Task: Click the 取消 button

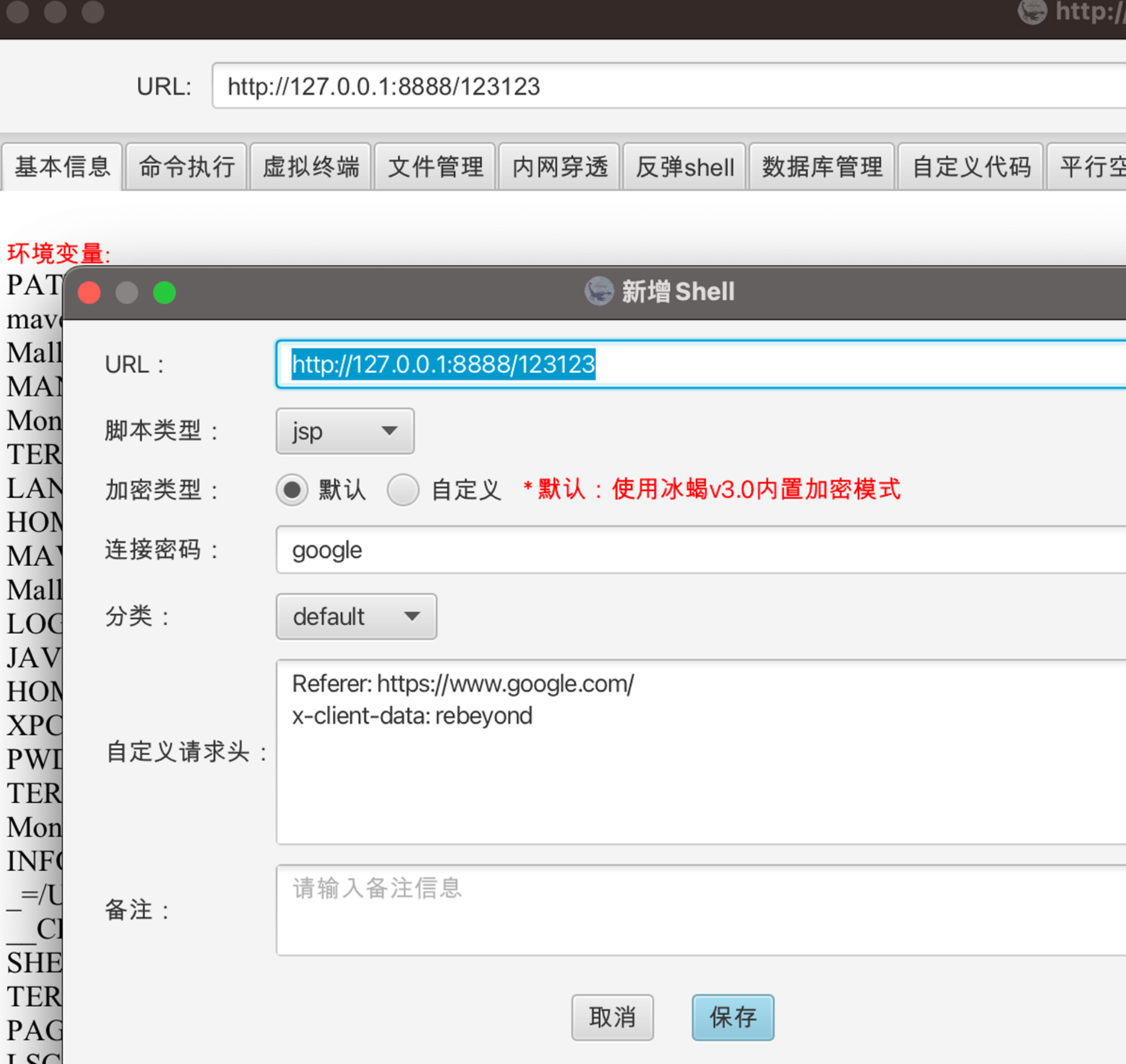Action: (612, 1017)
